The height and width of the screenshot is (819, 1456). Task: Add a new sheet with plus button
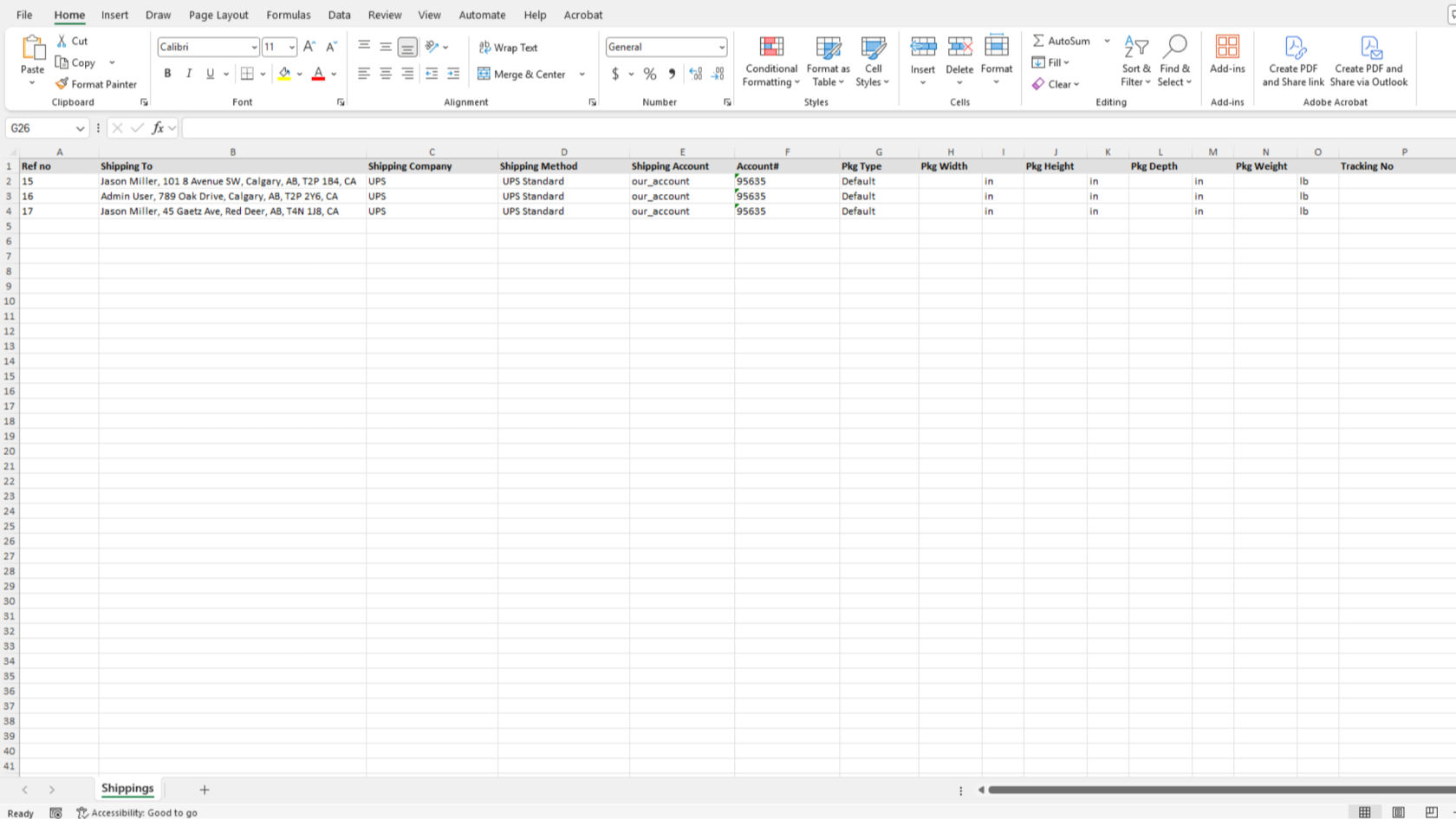pyautogui.click(x=205, y=790)
